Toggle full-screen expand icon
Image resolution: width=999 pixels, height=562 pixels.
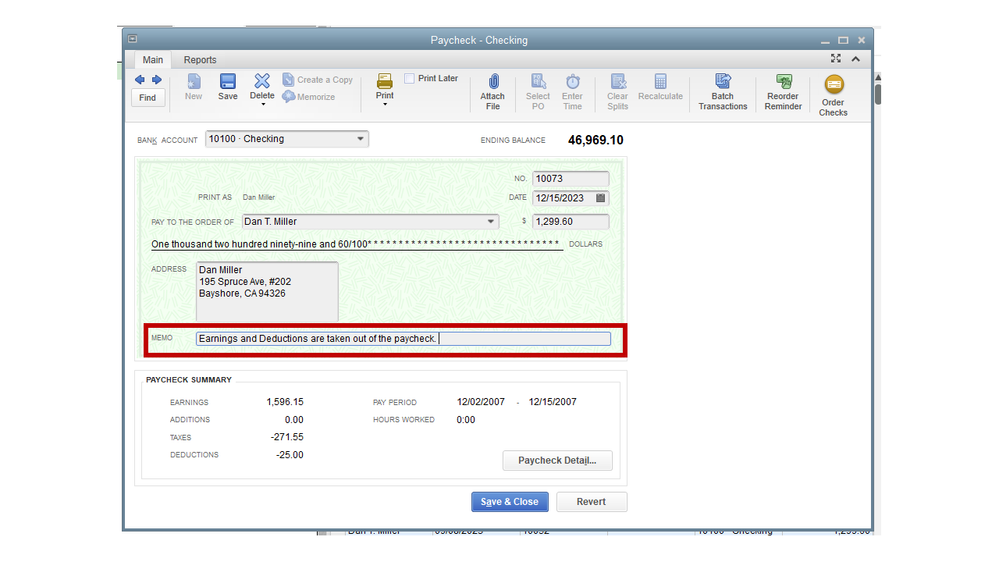836,59
